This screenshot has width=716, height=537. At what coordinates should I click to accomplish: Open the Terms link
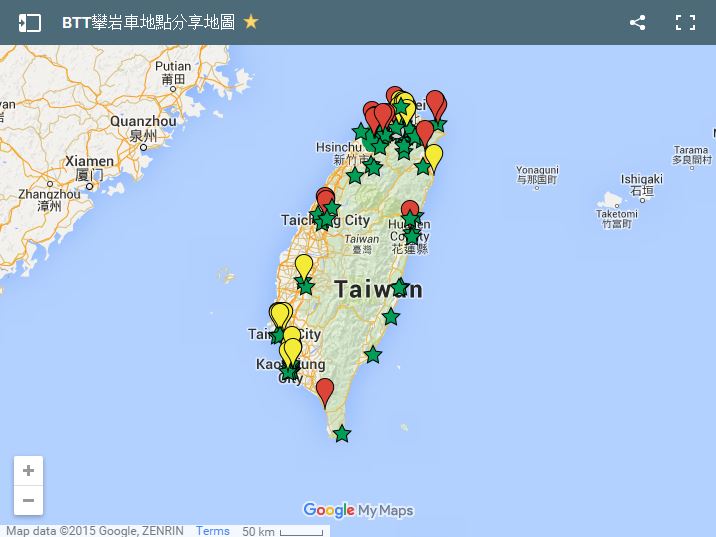[213, 531]
